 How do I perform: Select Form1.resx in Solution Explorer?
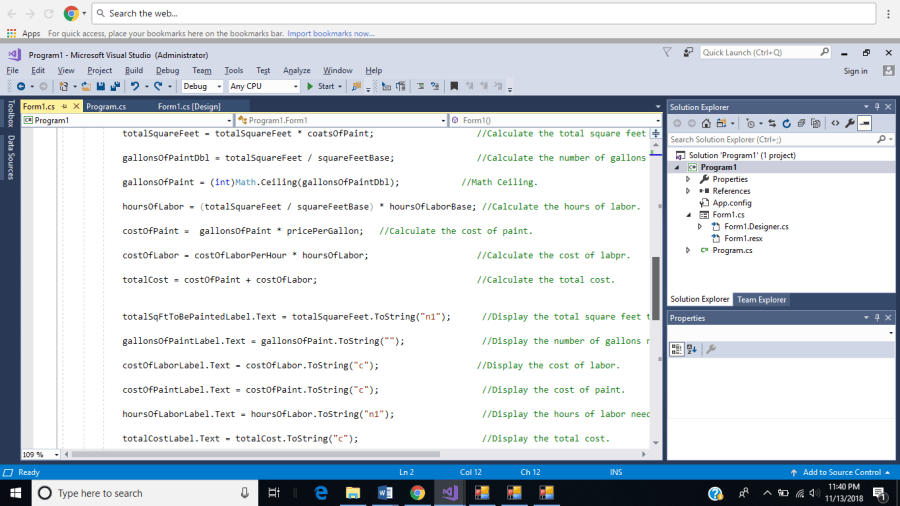[x=743, y=238]
